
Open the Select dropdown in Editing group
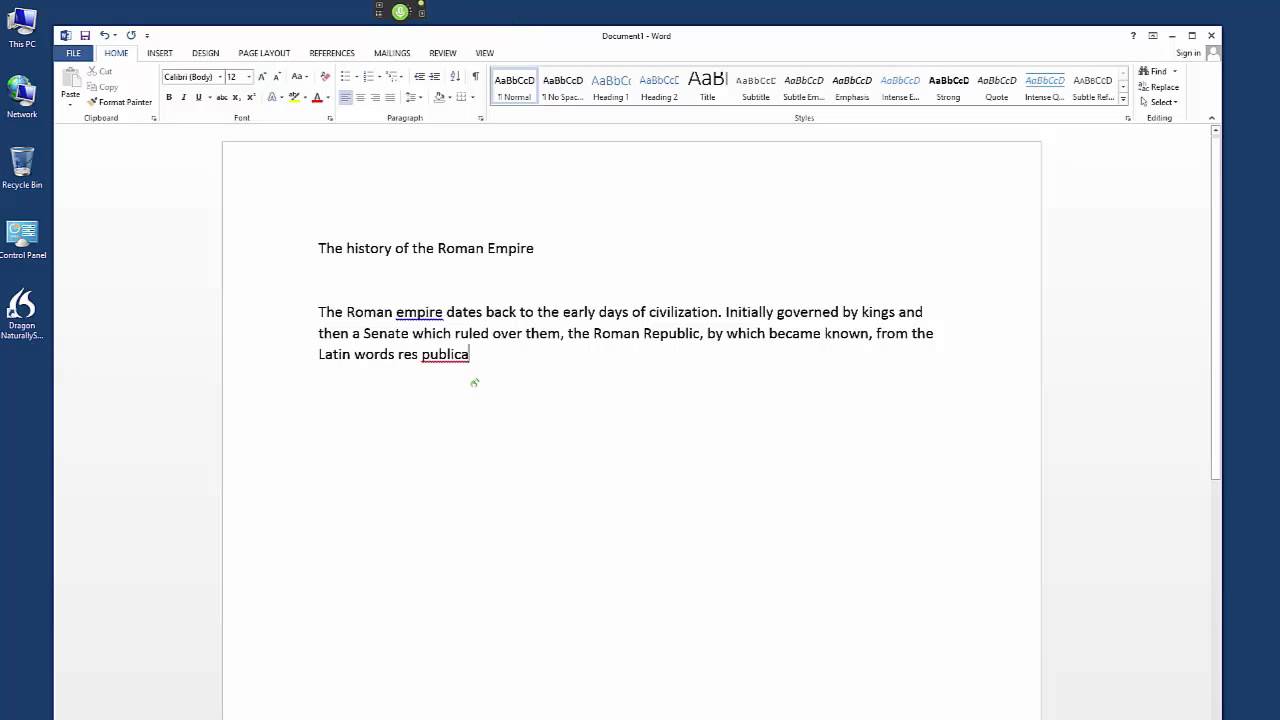1159,102
